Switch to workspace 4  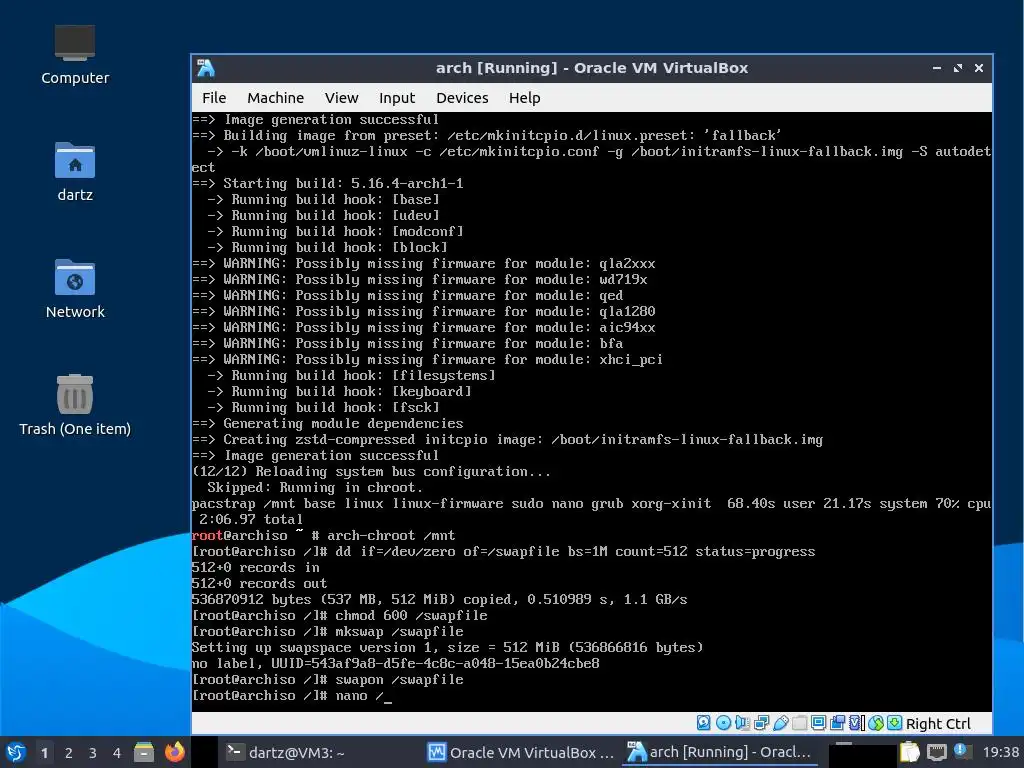(x=117, y=753)
